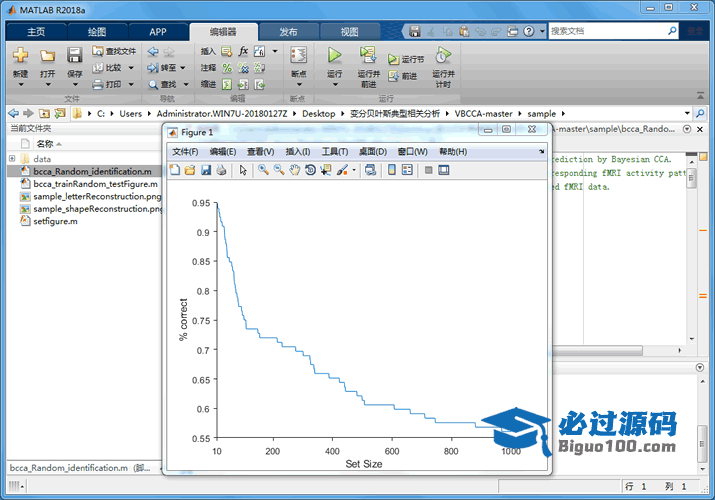Toggle the Rotate 3D tool in Figure 1
The height and width of the screenshot is (500, 715).
click(x=310, y=170)
